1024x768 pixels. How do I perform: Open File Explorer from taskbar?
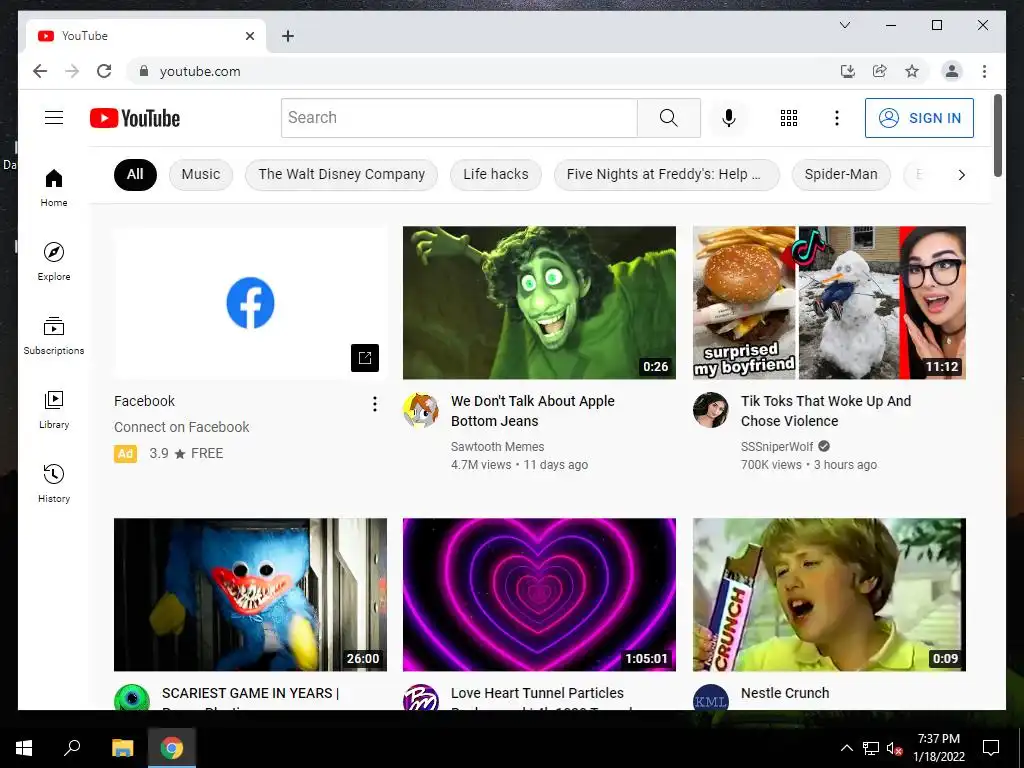(122, 748)
